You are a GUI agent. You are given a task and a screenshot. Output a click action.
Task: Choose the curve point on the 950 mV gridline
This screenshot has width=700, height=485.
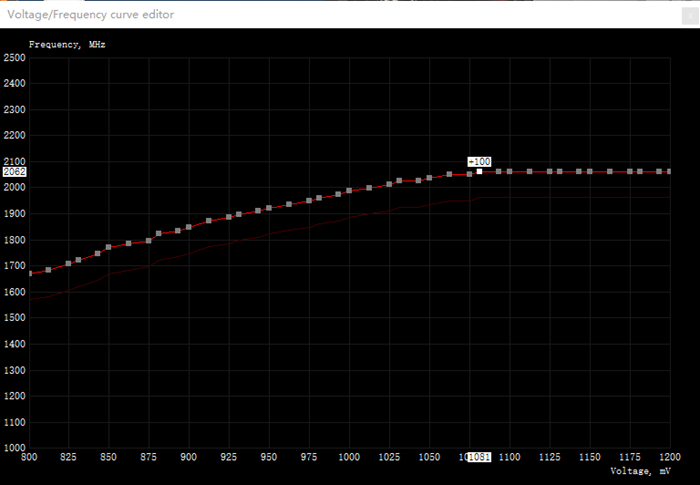pos(269,208)
